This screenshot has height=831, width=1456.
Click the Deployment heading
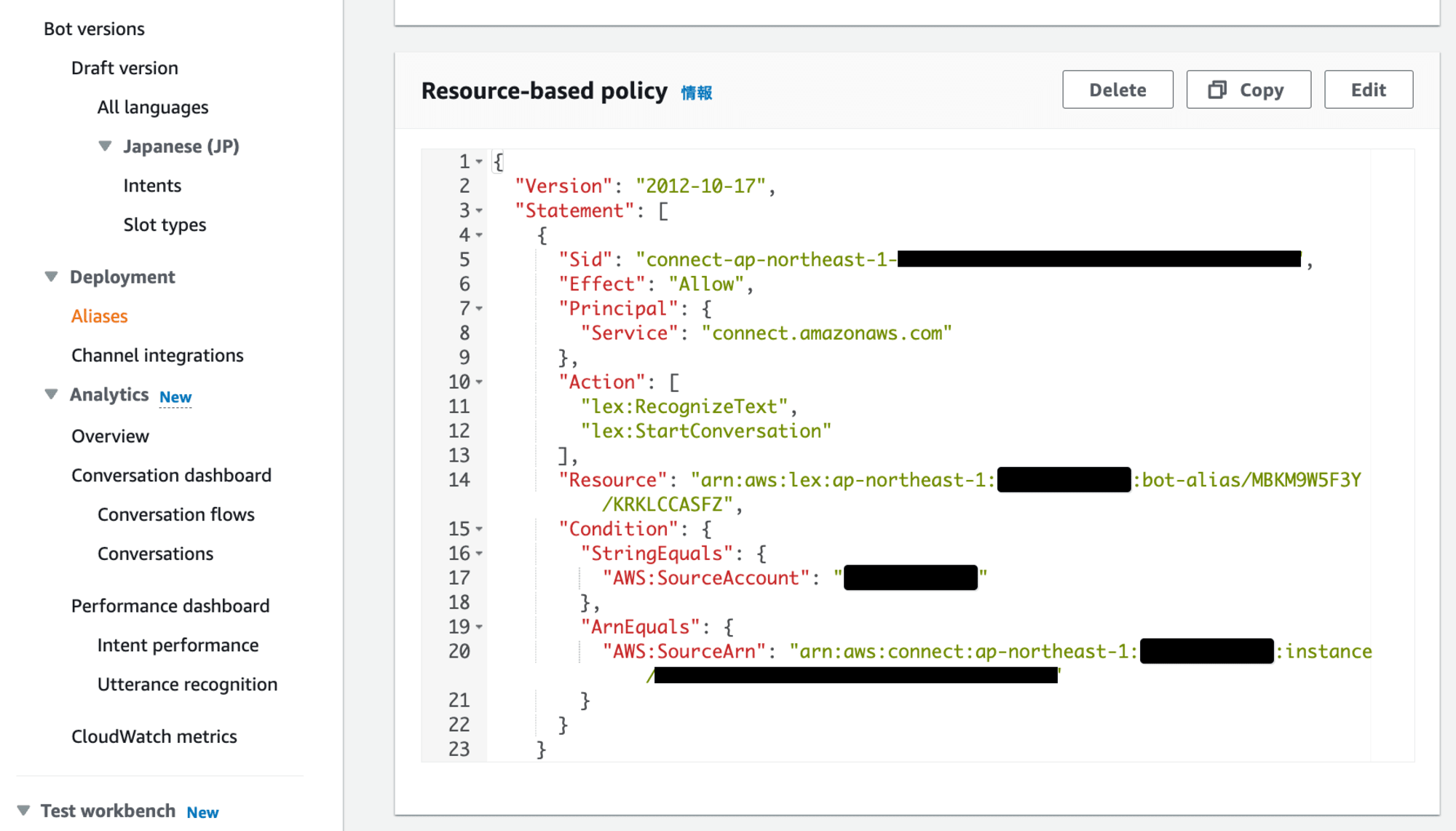pos(122,277)
